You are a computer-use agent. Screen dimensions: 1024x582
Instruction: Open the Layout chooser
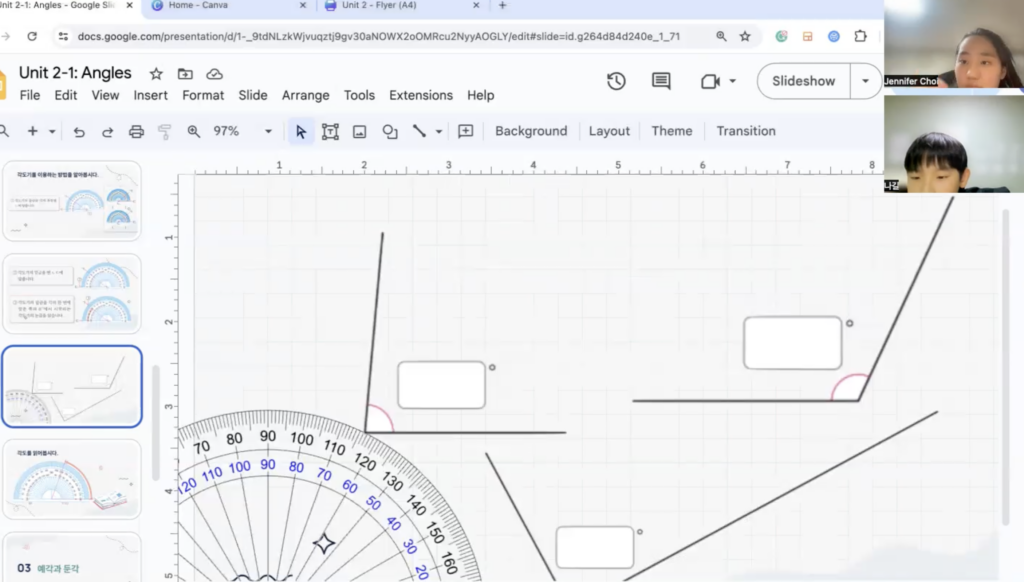click(x=609, y=131)
